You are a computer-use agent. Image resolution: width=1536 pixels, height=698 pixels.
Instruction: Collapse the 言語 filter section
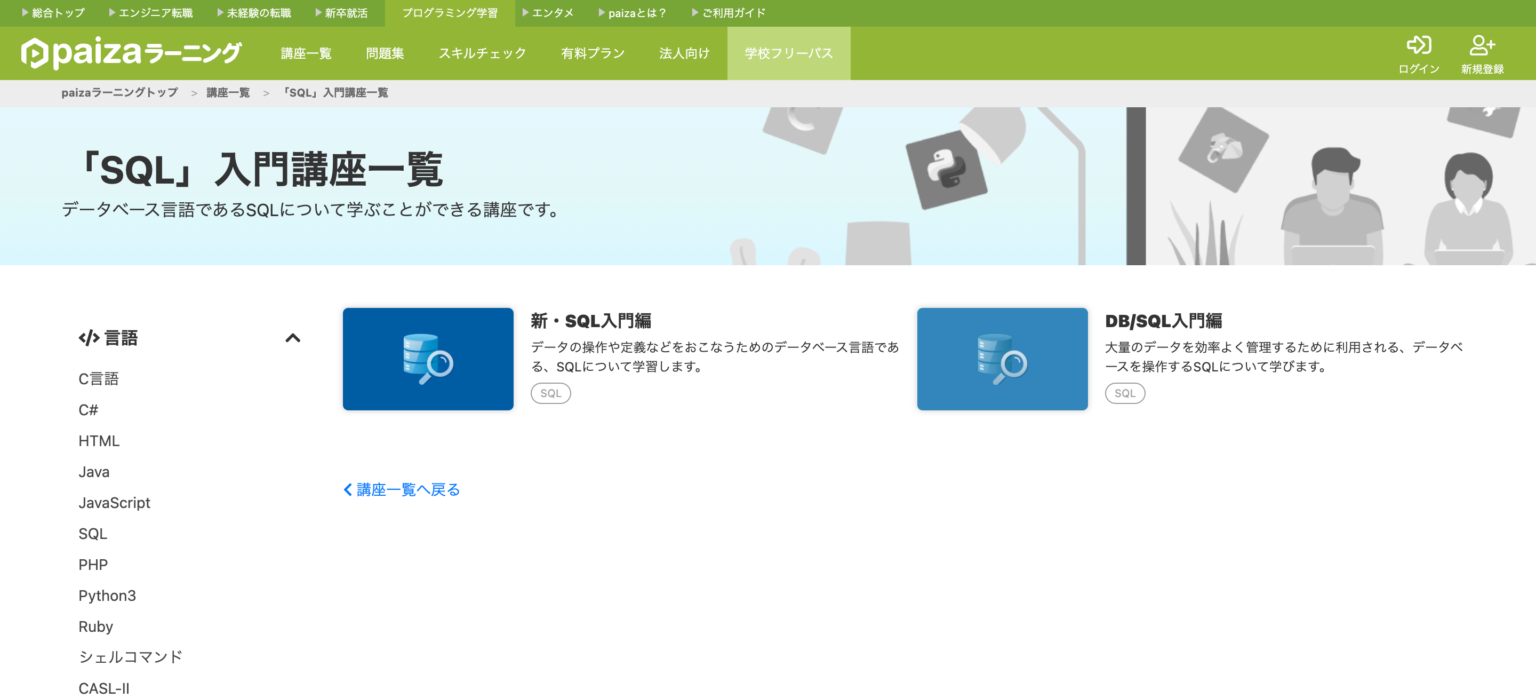click(293, 338)
